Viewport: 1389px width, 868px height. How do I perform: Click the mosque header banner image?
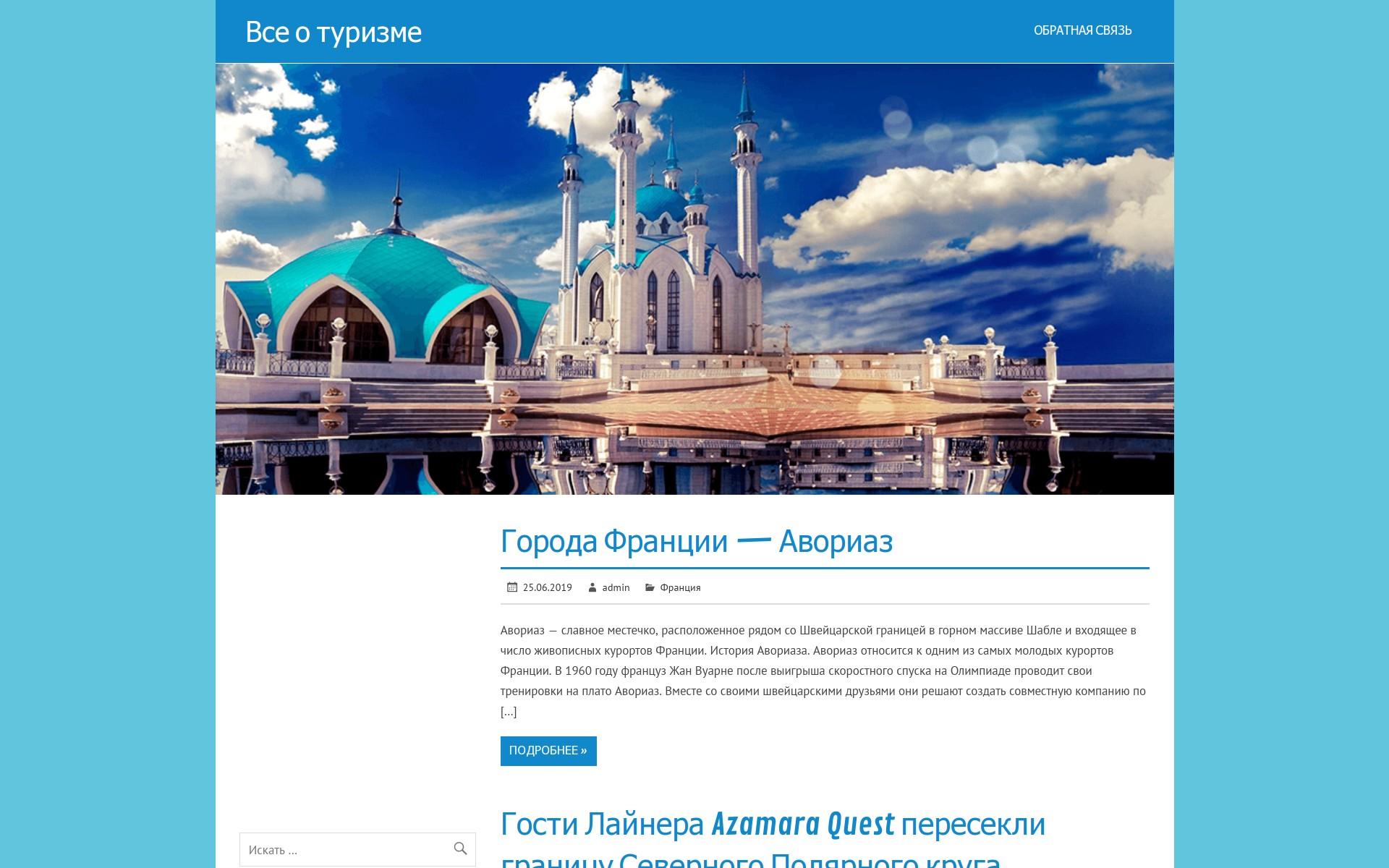tap(694, 279)
